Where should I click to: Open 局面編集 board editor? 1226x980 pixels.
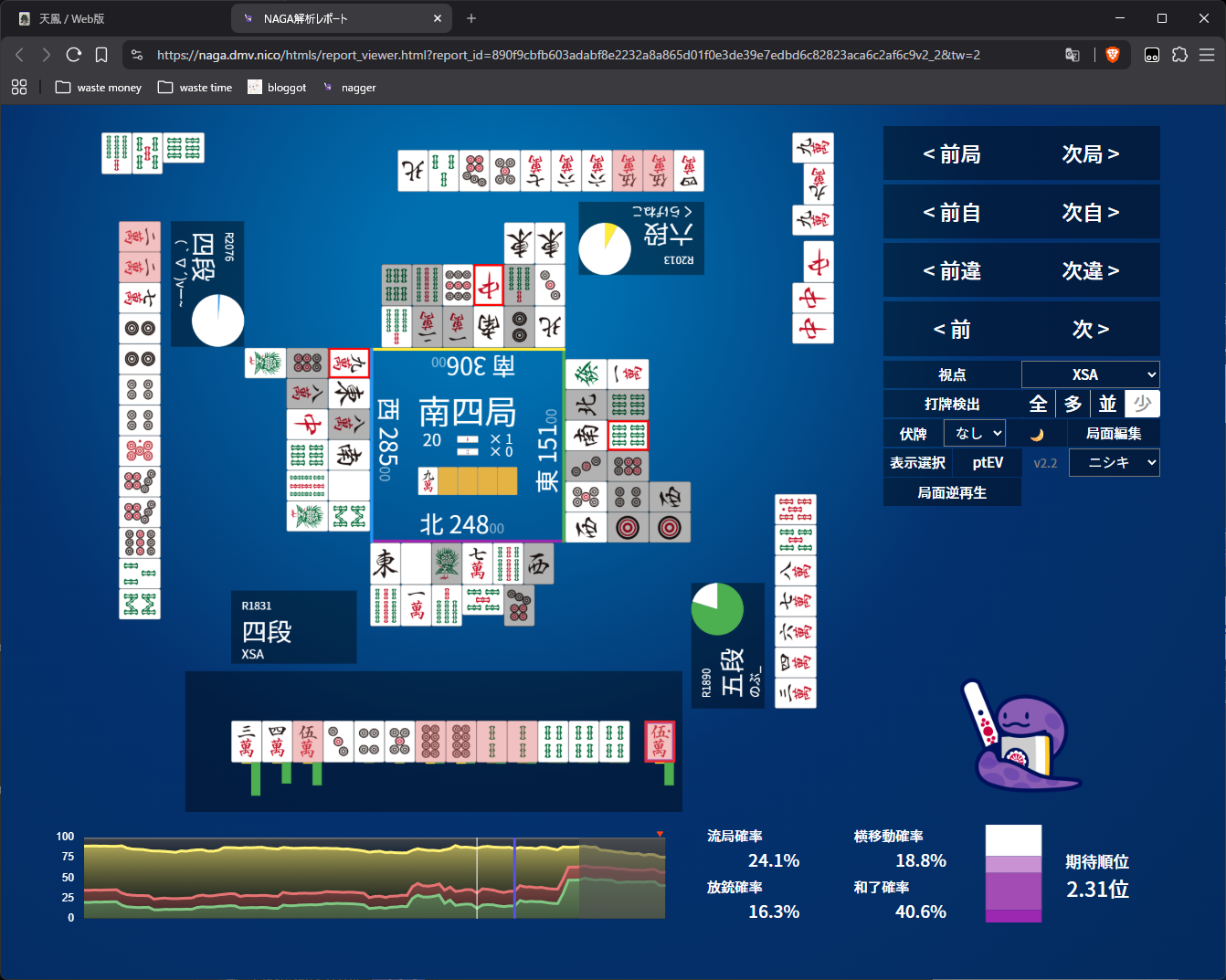(x=1114, y=434)
